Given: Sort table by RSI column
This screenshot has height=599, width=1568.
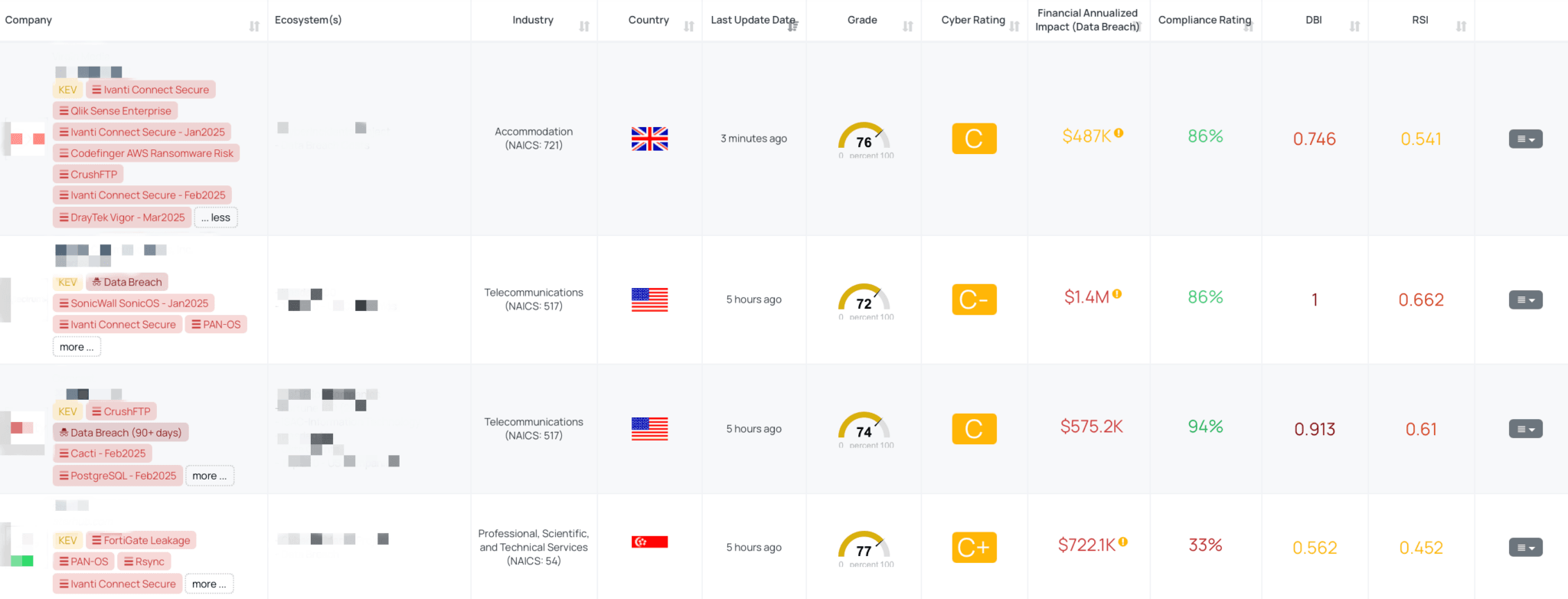Looking at the screenshot, I should pyautogui.click(x=1461, y=27).
